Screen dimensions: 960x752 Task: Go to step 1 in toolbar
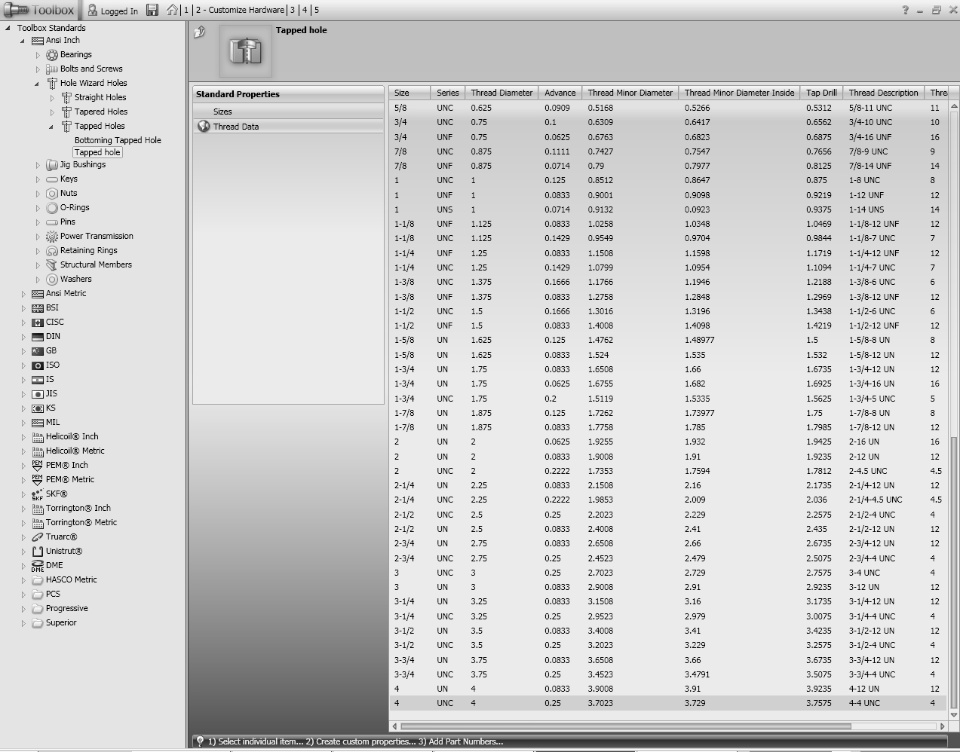pyautogui.click(x=186, y=10)
